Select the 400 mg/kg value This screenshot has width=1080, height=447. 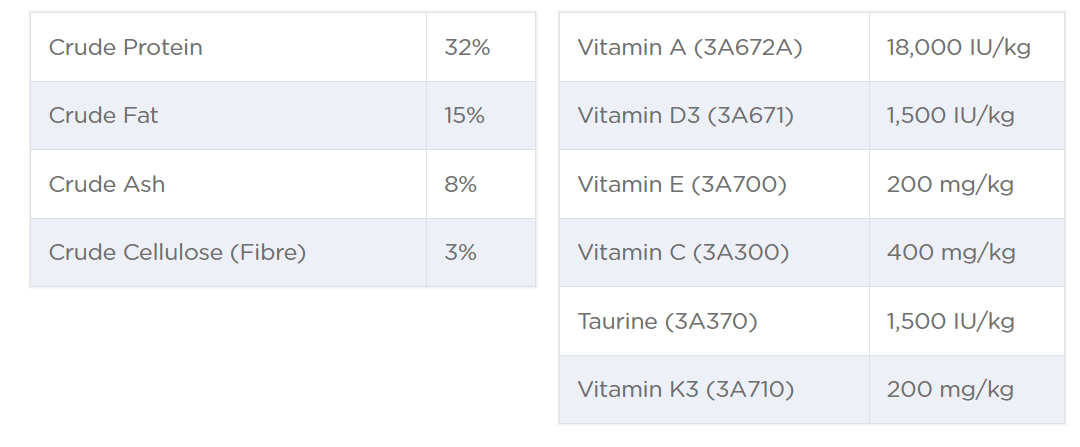point(951,253)
